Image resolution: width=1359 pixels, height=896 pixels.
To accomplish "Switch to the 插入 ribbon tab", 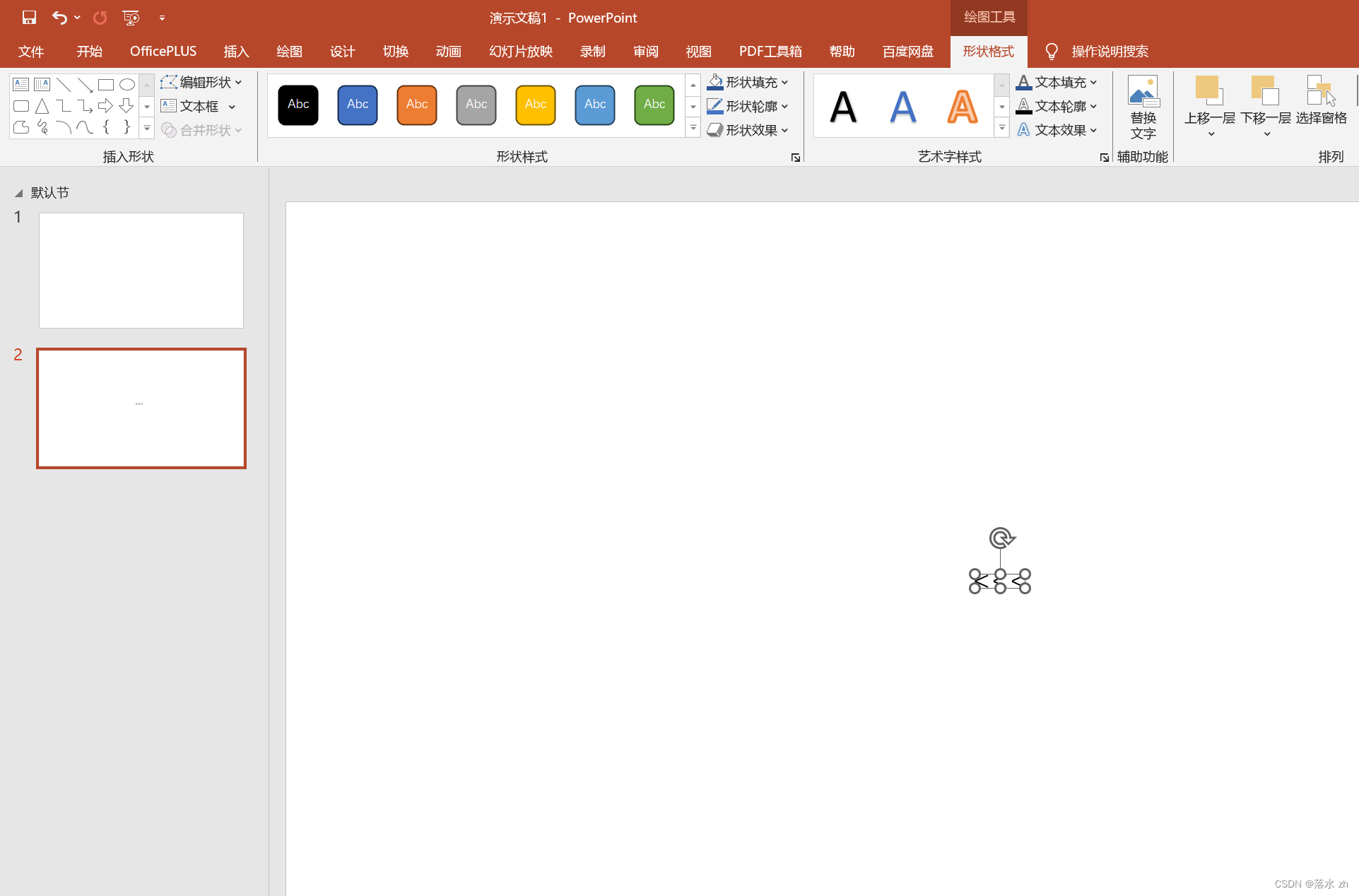I will coord(236,52).
